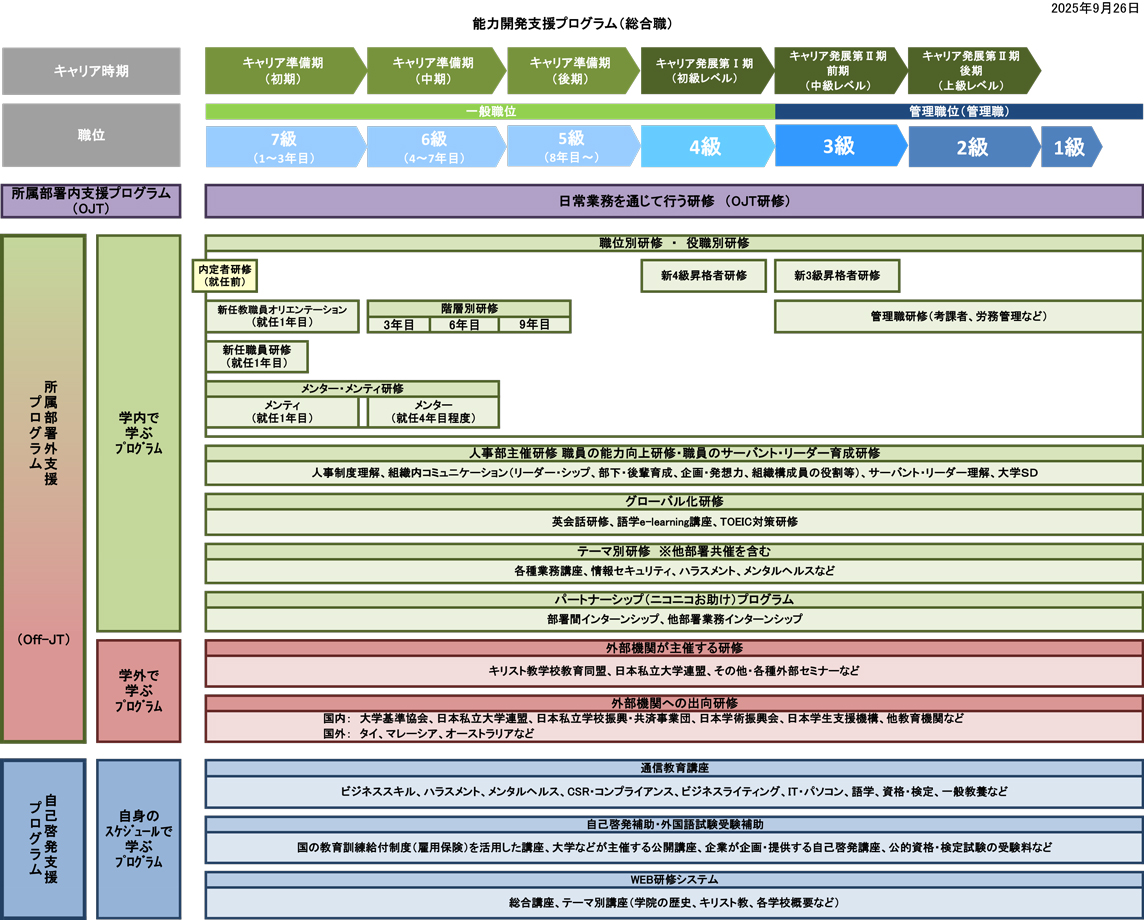Click the キャリア発展第Ⅰ期 arrow shape

(x=705, y=70)
